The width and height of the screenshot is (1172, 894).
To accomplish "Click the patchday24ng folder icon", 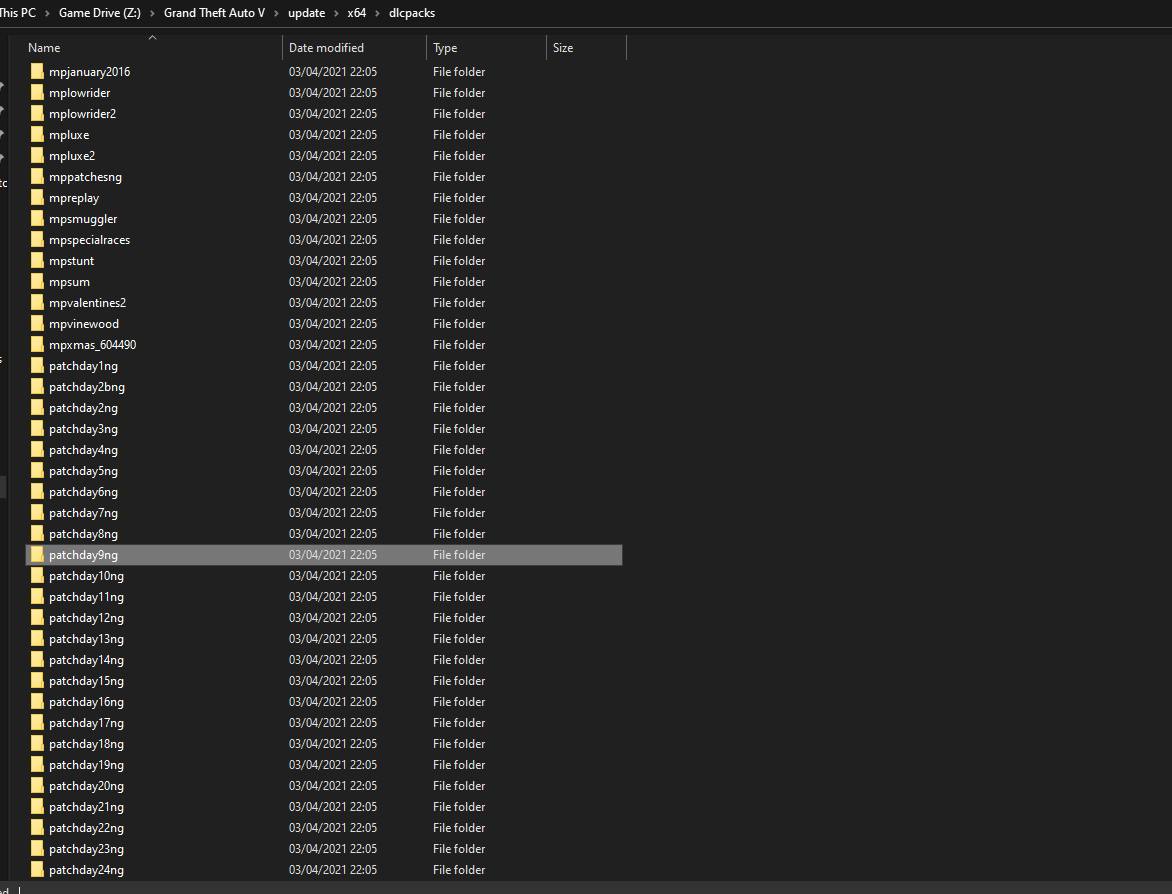I will [37, 870].
